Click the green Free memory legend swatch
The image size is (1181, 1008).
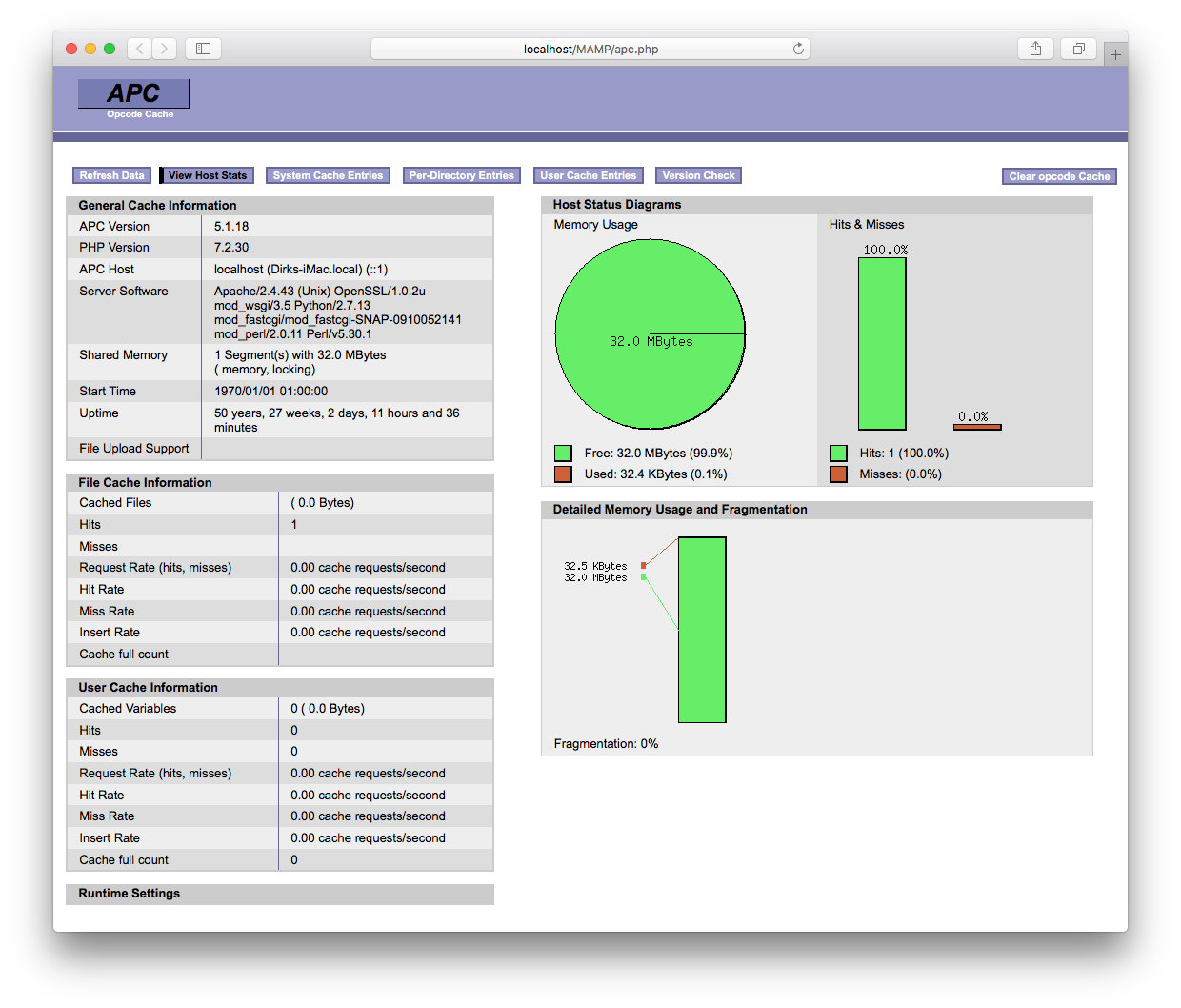tap(563, 453)
